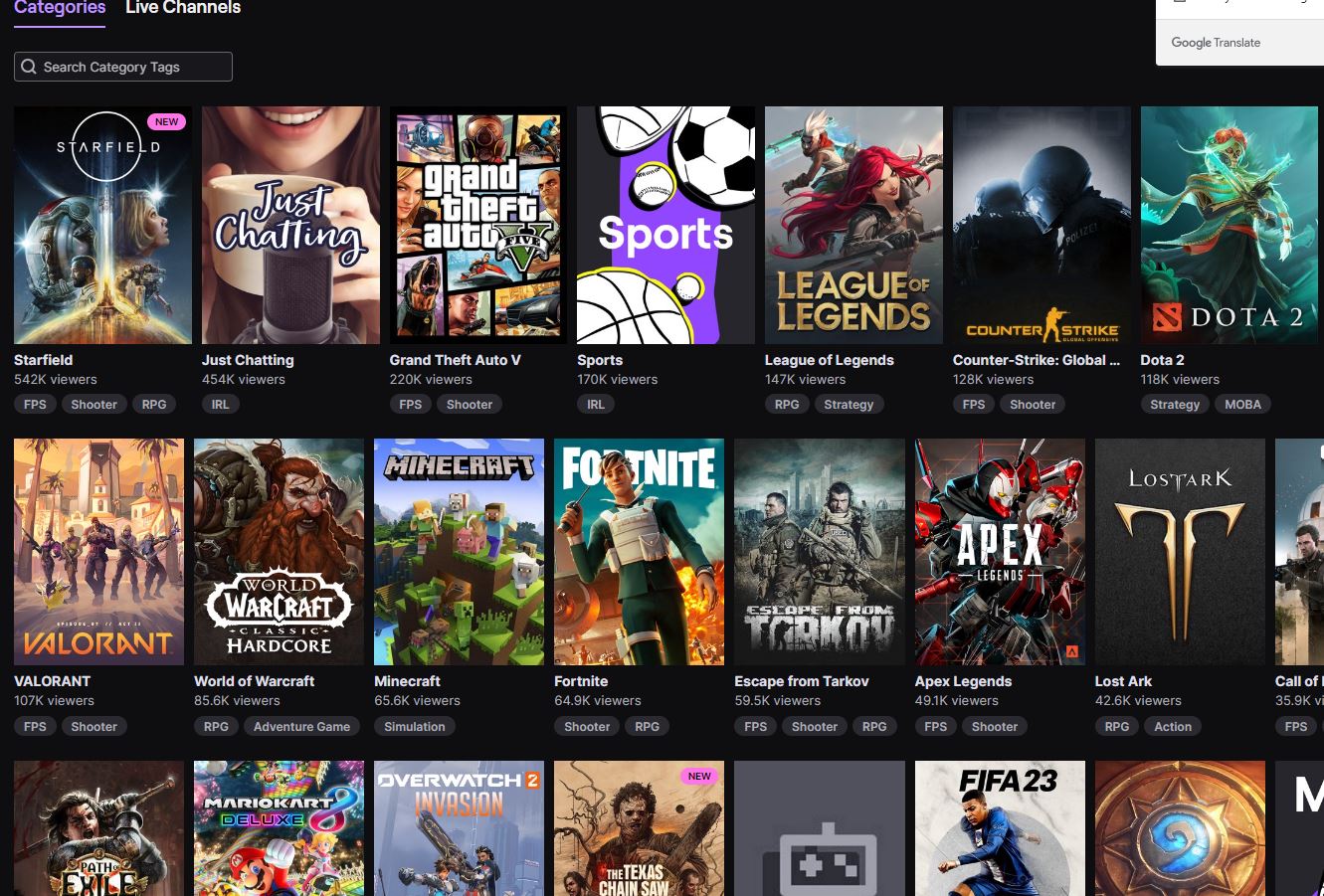Select the Simulation tag under Minecraft
The image size is (1324, 896).
coord(415,727)
